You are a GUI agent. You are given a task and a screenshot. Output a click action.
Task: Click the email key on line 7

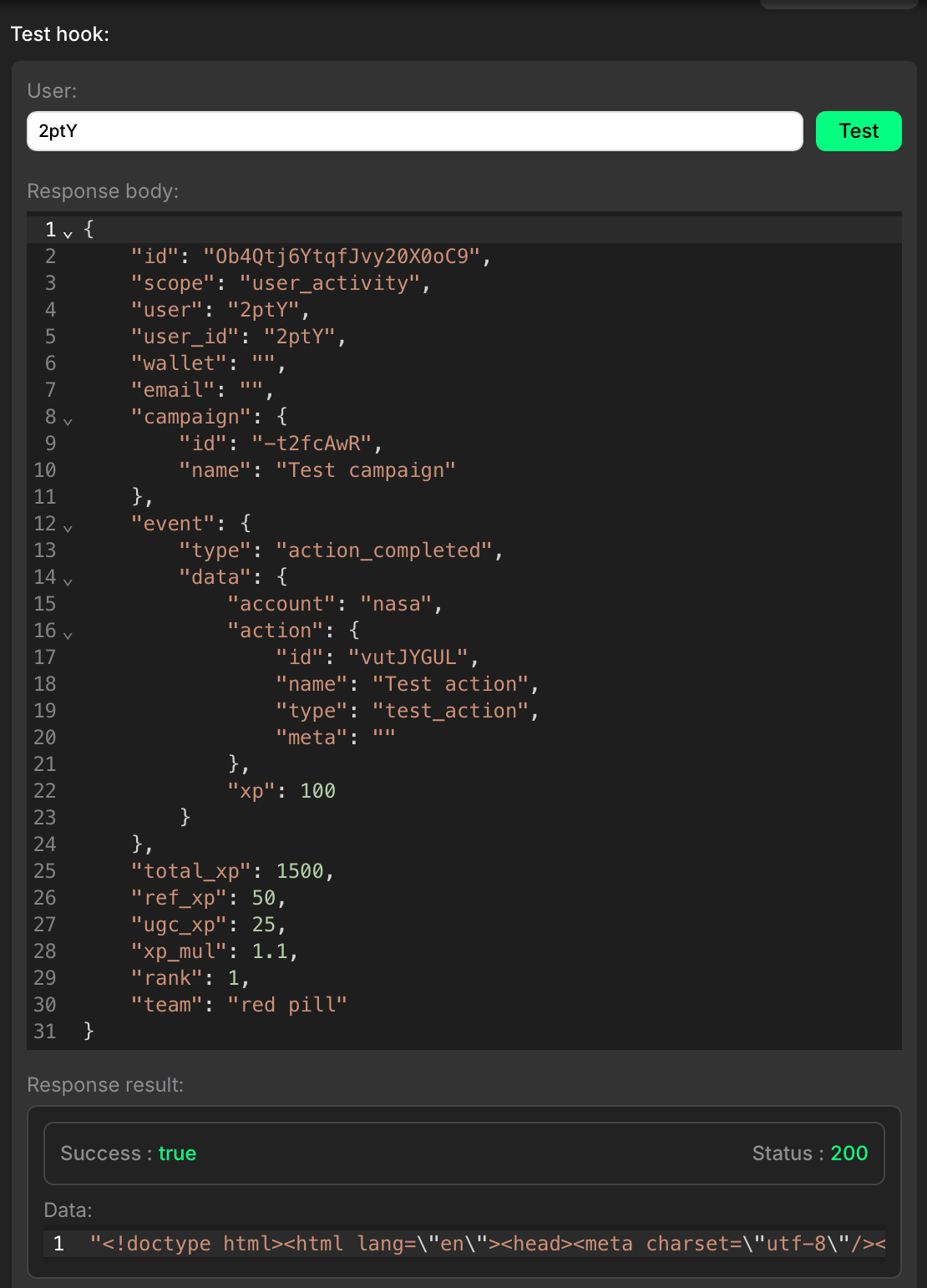174,390
